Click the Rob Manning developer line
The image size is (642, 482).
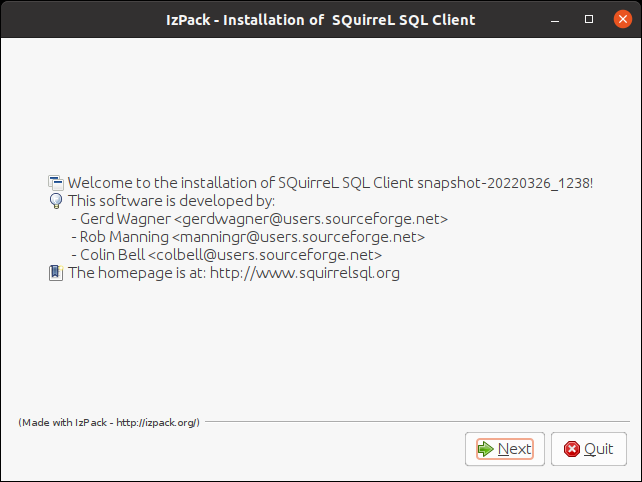[x=248, y=237]
